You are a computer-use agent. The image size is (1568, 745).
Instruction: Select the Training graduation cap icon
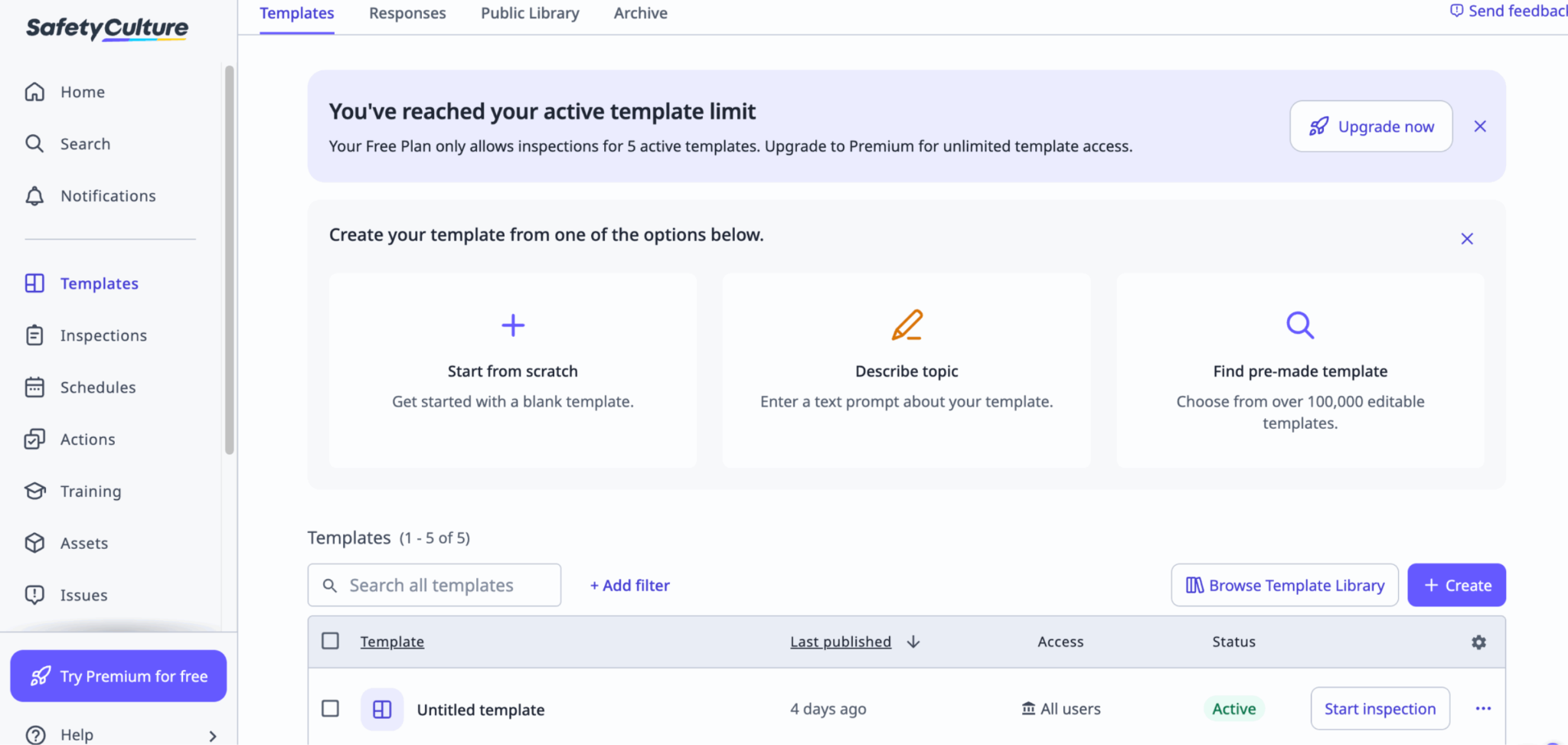coord(34,491)
